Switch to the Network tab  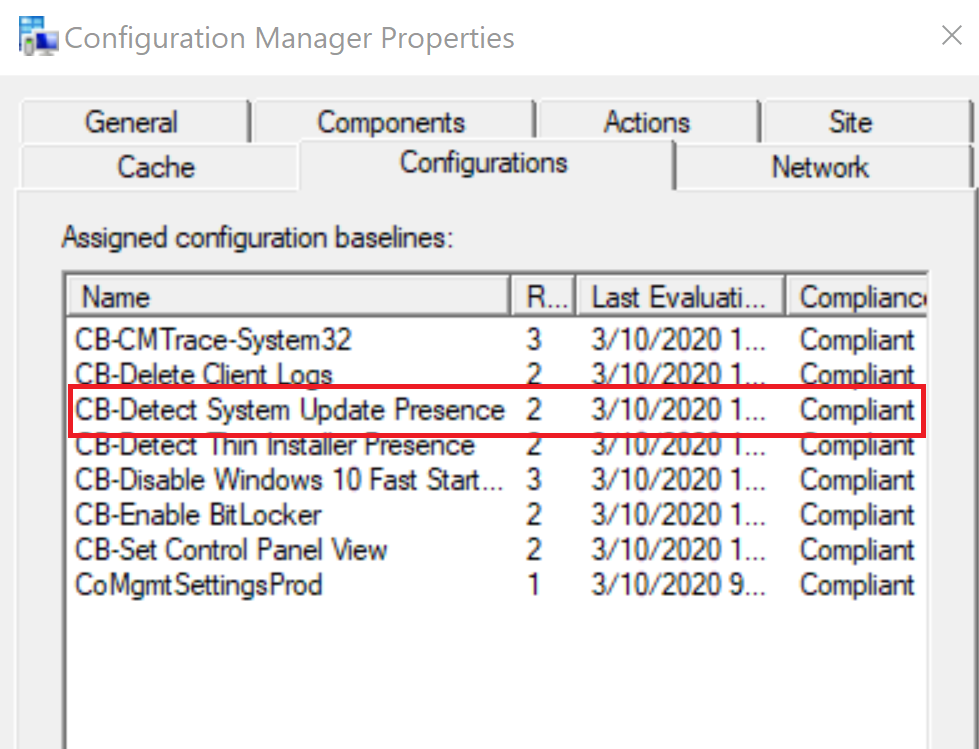(x=820, y=166)
